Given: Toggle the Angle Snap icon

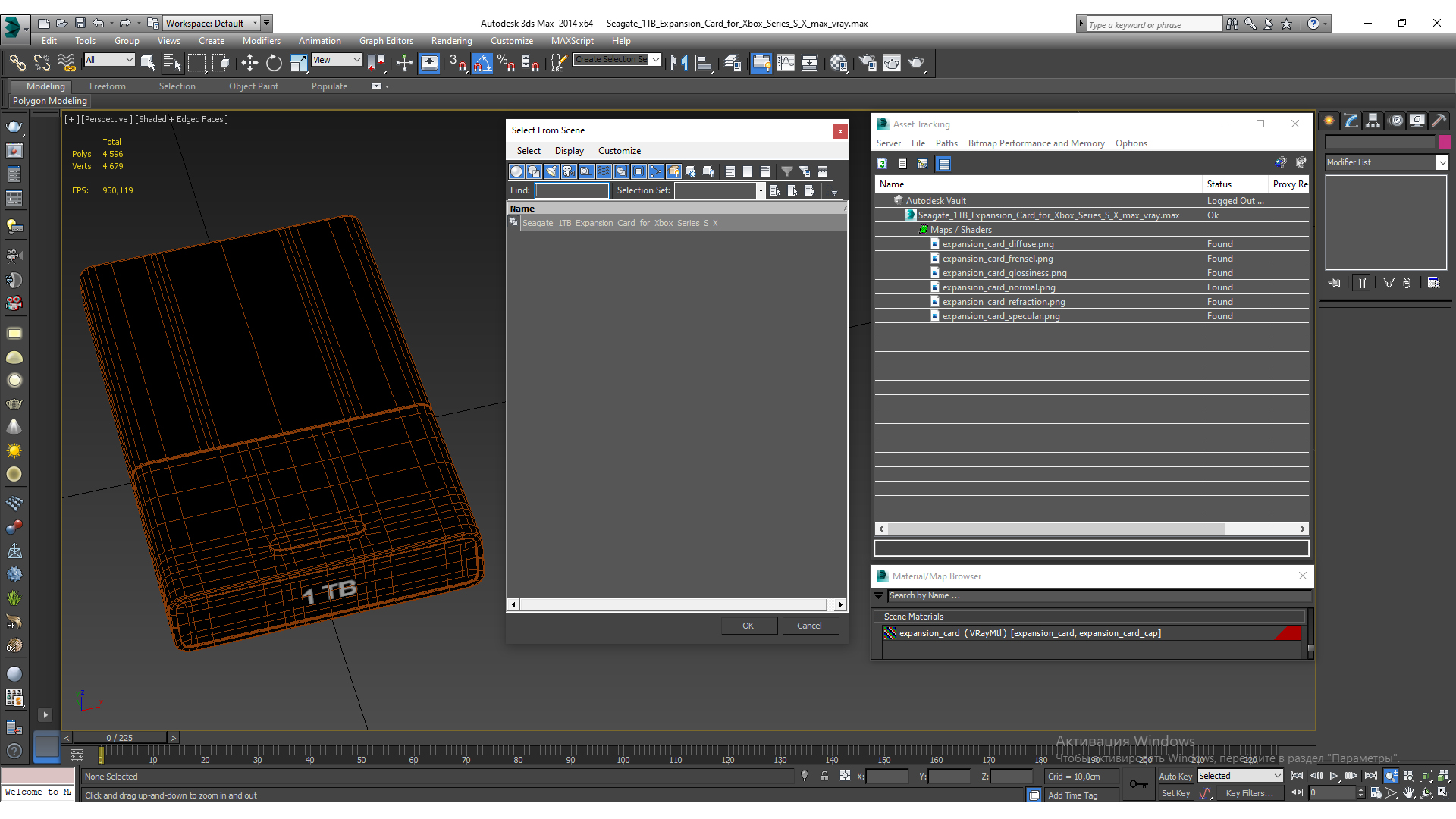Looking at the screenshot, I should pos(482,63).
